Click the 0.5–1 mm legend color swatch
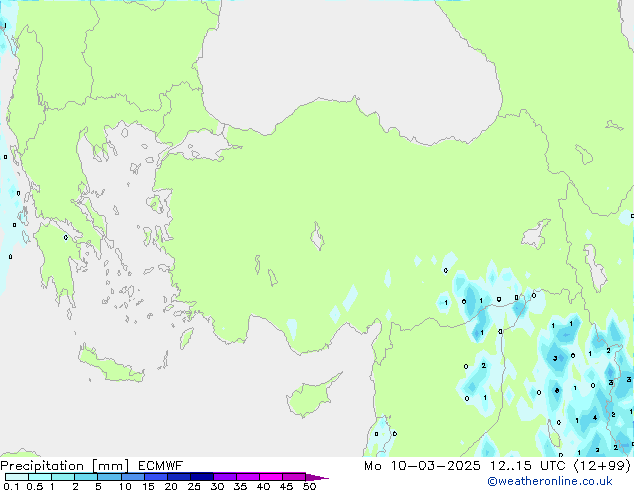Image resolution: width=634 pixels, height=490 pixels. tap(40, 477)
